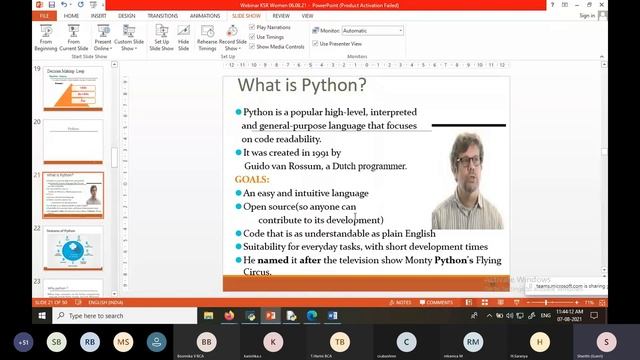The width and height of the screenshot is (640, 360).
Task: Open Present Online option
Action: (x=103, y=38)
